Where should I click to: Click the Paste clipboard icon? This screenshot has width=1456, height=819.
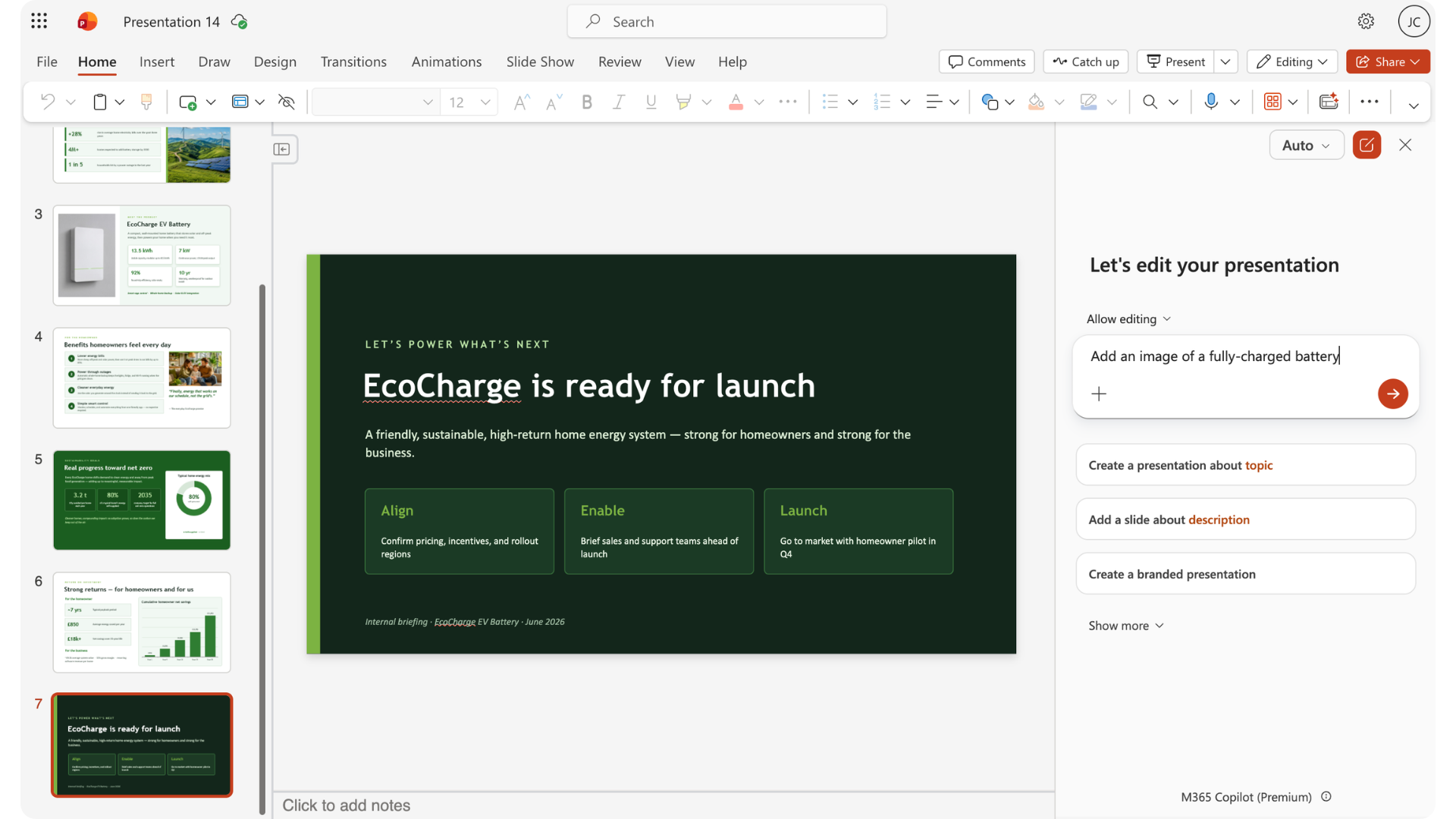pos(99,102)
